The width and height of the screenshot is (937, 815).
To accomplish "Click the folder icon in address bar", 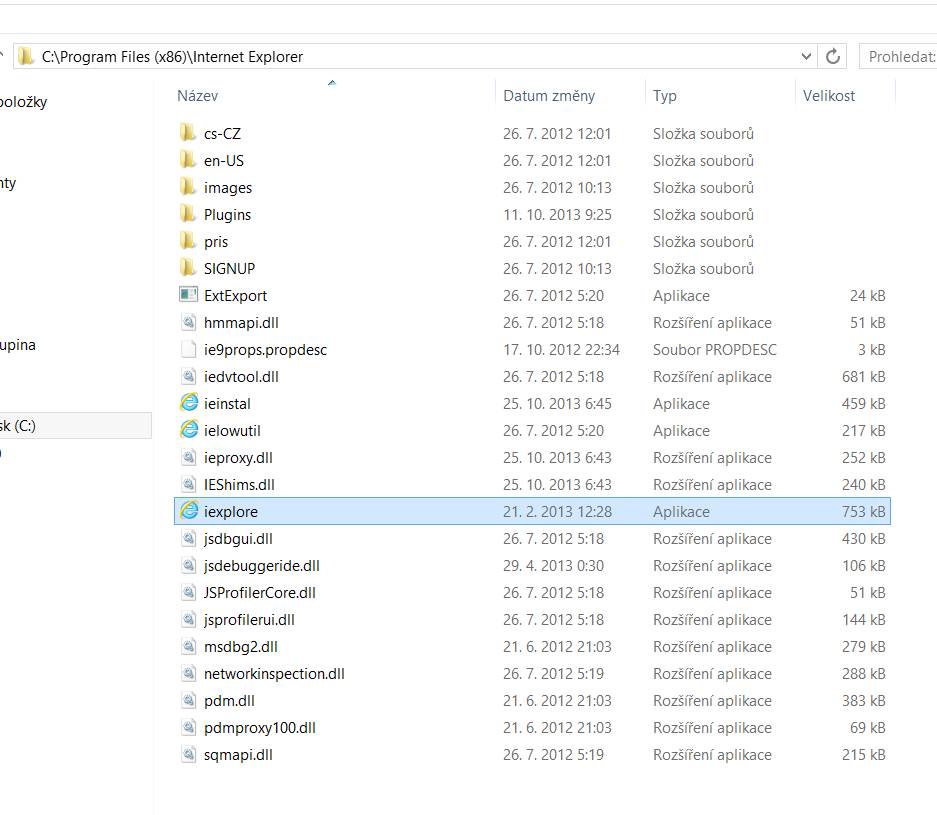I will click(x=26, y=56).
